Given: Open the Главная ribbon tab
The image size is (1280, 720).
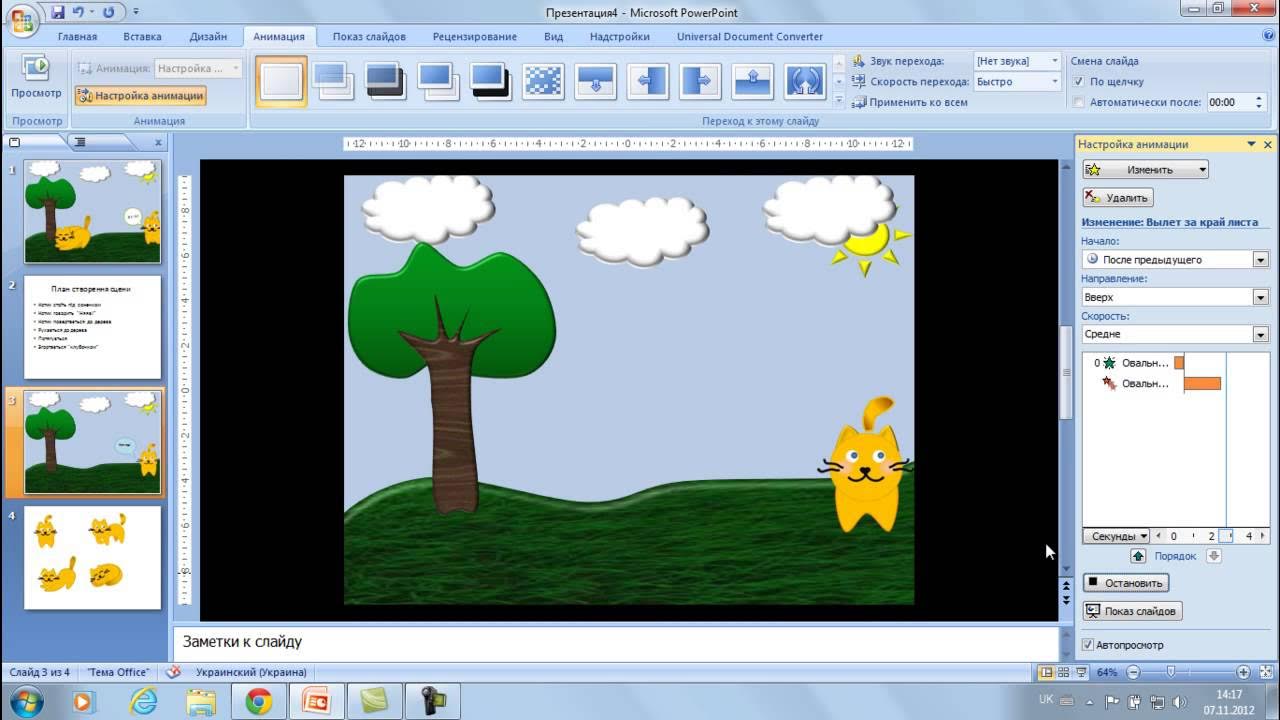Looking at the screenshot, I should pos(77,36).
